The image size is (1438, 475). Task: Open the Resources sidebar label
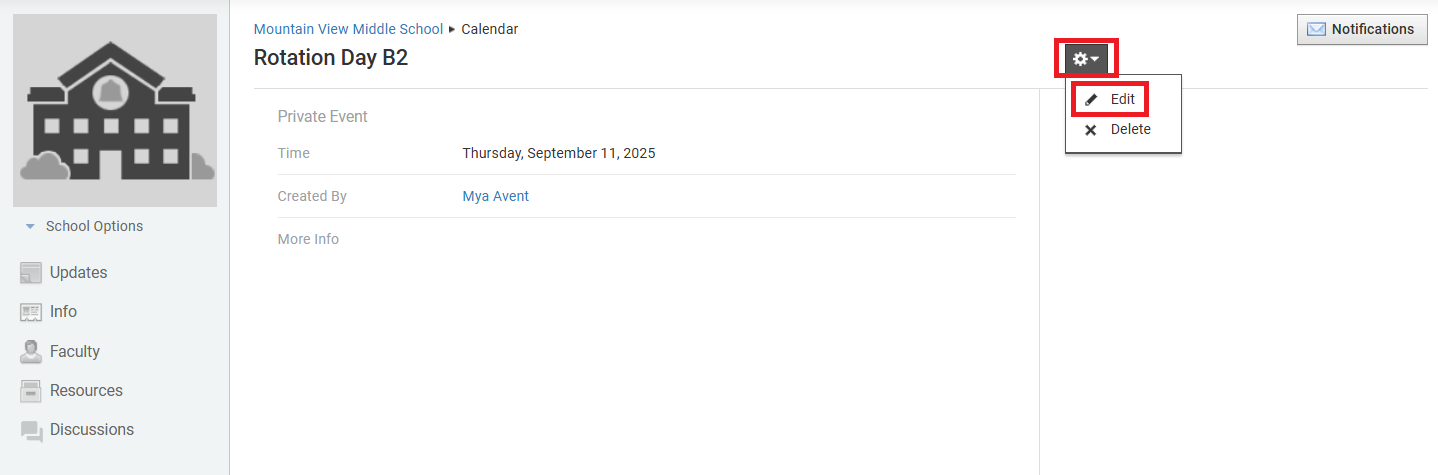pyautogui.click(x=86, y=391)
